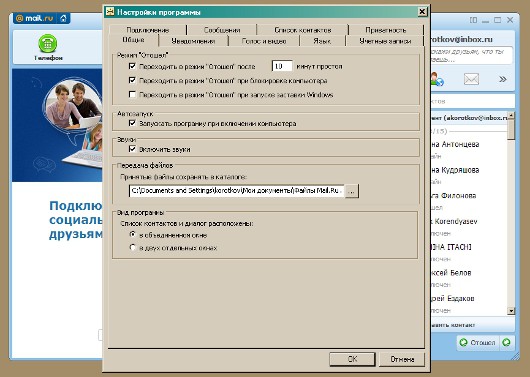
Task: Close the Настройки программы dialog
Action: coord(422,12)
